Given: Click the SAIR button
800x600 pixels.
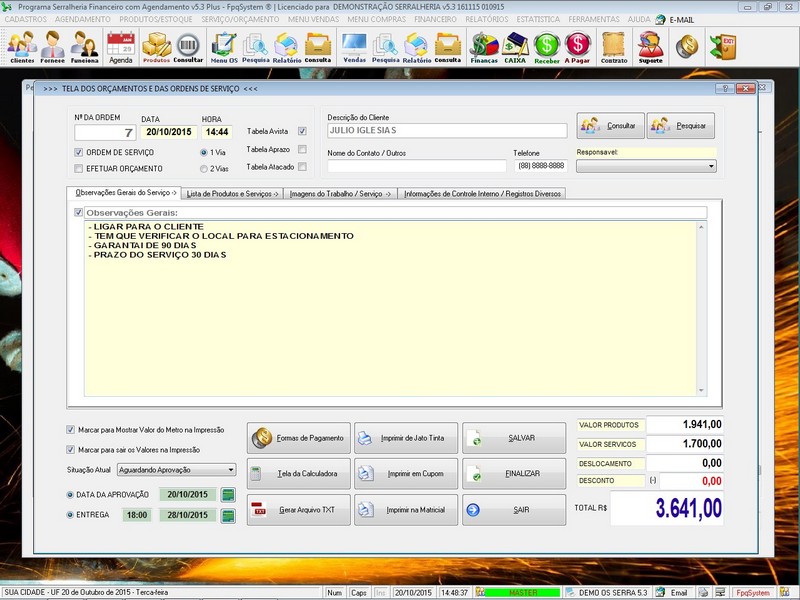Looking at the screenshot, I should (514, 510).
